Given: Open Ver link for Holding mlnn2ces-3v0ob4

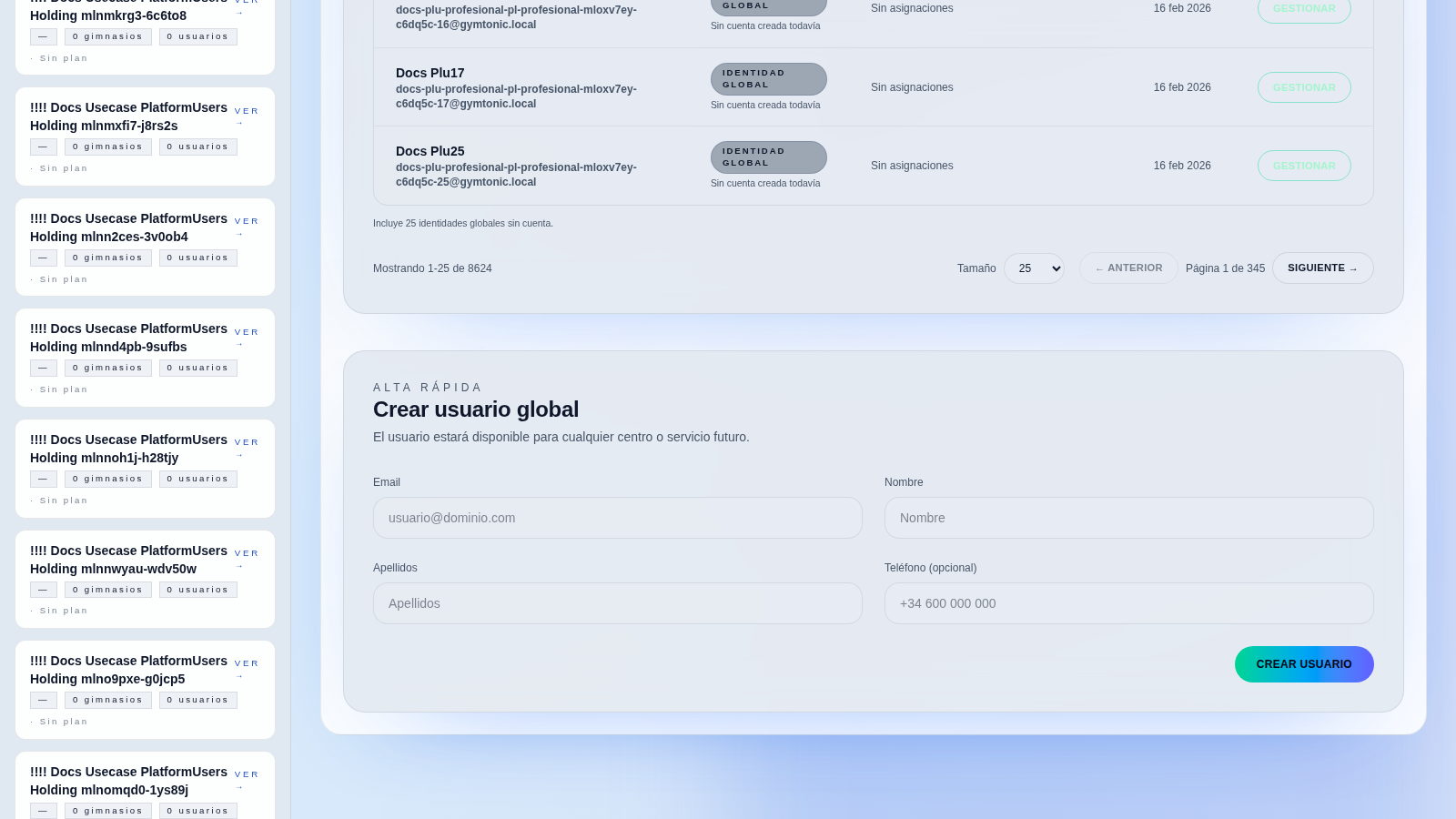Looking at the screenshot, I should tap(246, 227).
